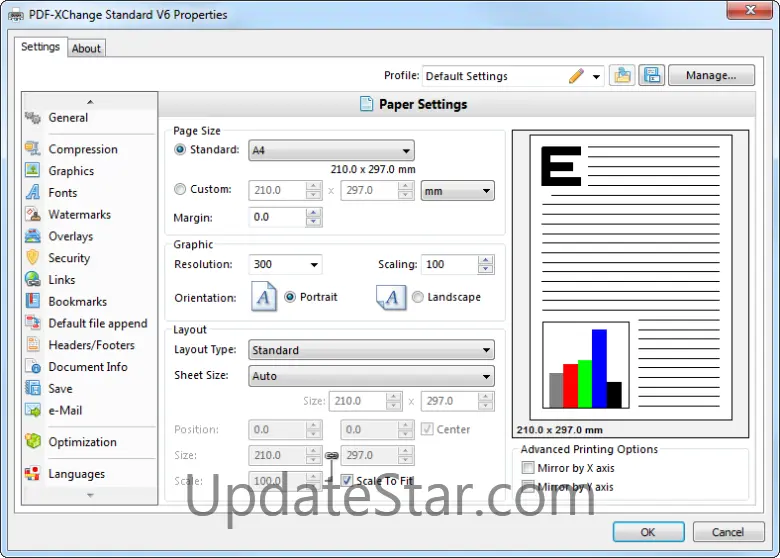The width and height of the screenshot is (780, 558).
Task: Click the pencil edit icon in Profile box
Action: 576,76
